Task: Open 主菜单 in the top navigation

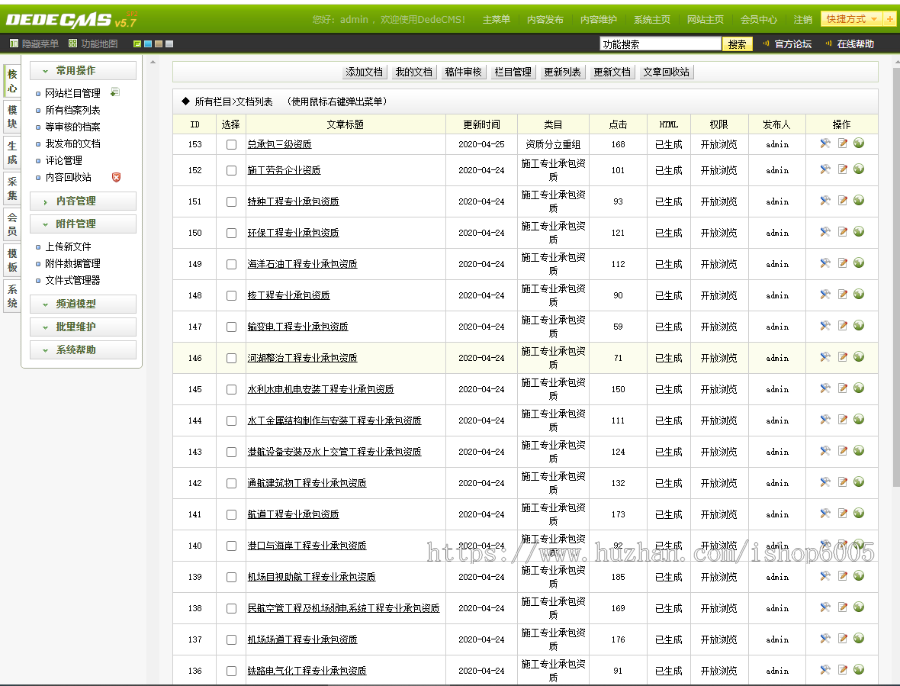Action: click(x=496, y=20)
